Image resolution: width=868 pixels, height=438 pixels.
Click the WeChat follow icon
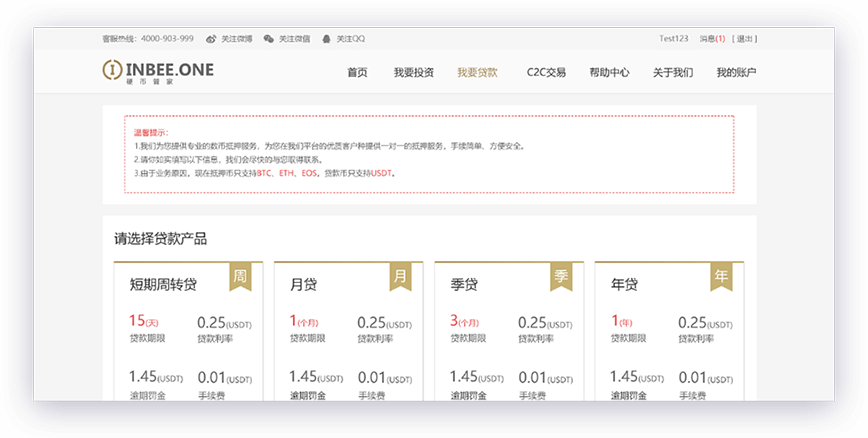[269, 39]
